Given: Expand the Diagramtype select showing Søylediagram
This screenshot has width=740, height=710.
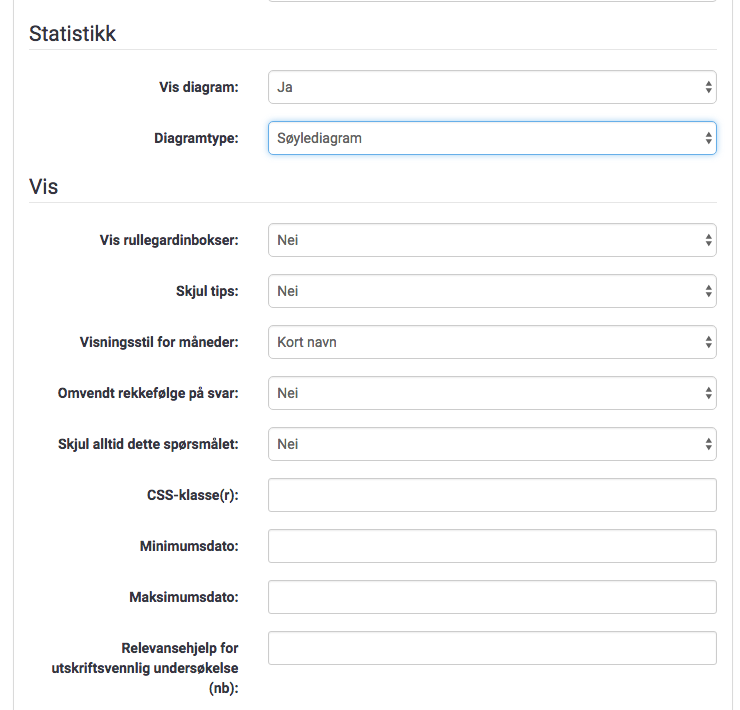Looking at the screenshot, I should point(492,138).
